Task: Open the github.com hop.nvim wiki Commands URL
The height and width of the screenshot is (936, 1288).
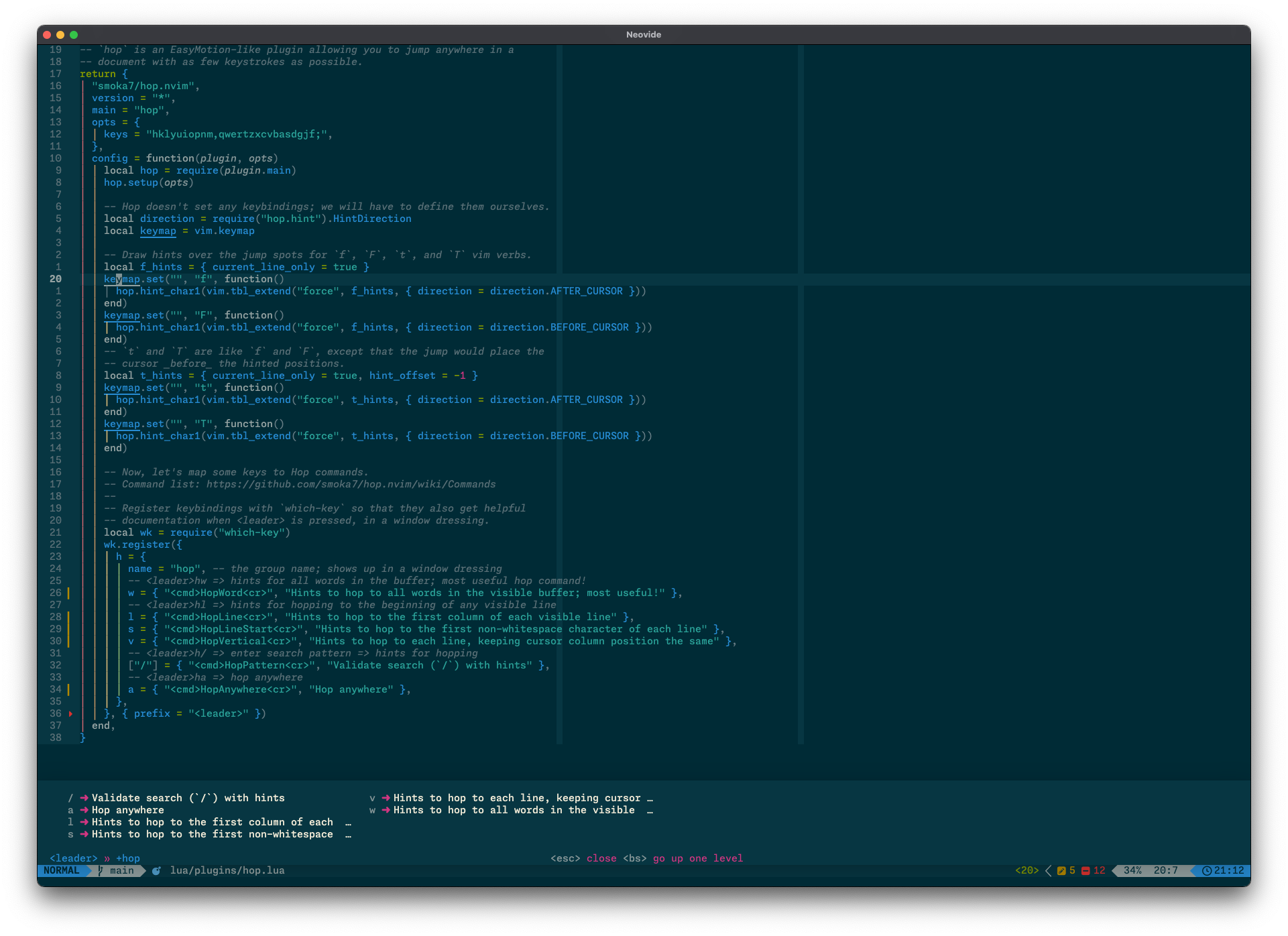Action: point(351,484)
